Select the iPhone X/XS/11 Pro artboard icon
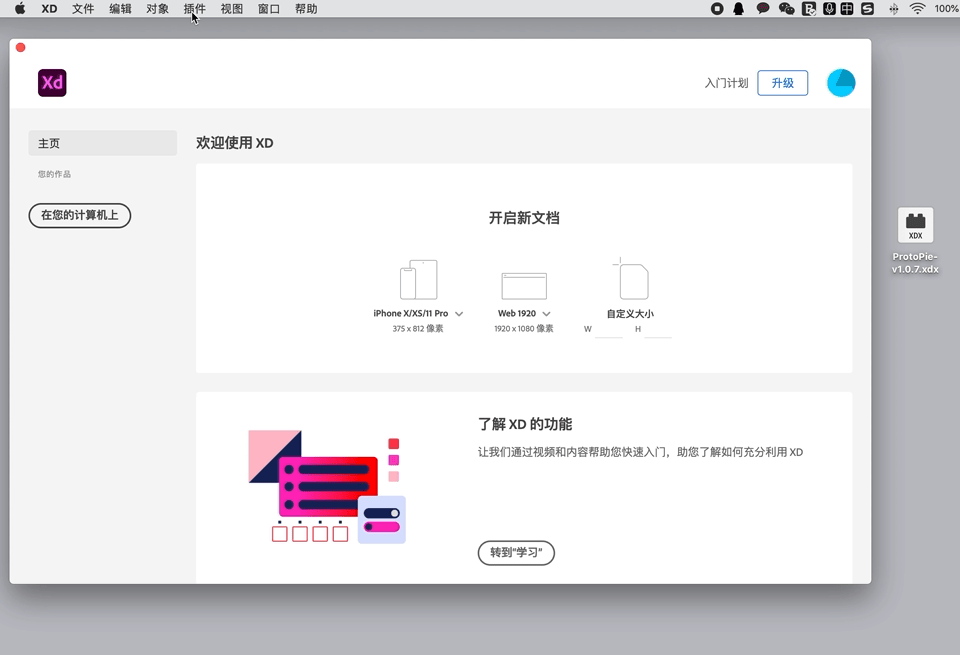 click(x=419, y=280)
